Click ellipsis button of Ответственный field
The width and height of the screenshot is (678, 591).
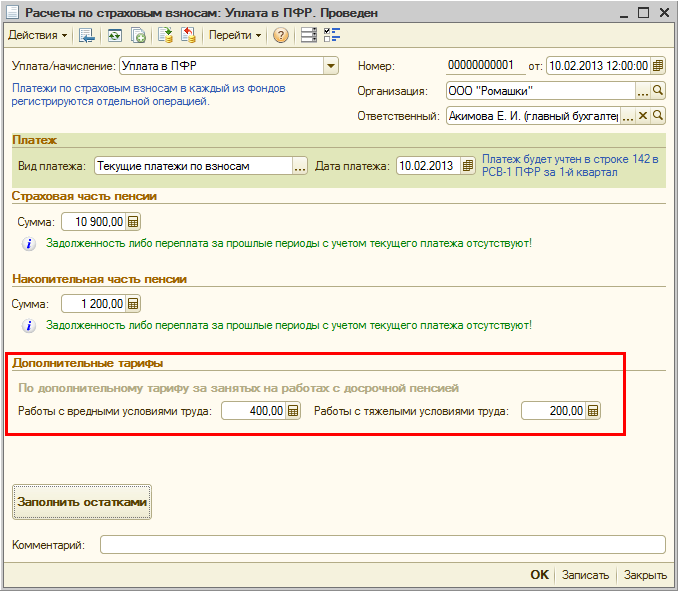(628, 116)
